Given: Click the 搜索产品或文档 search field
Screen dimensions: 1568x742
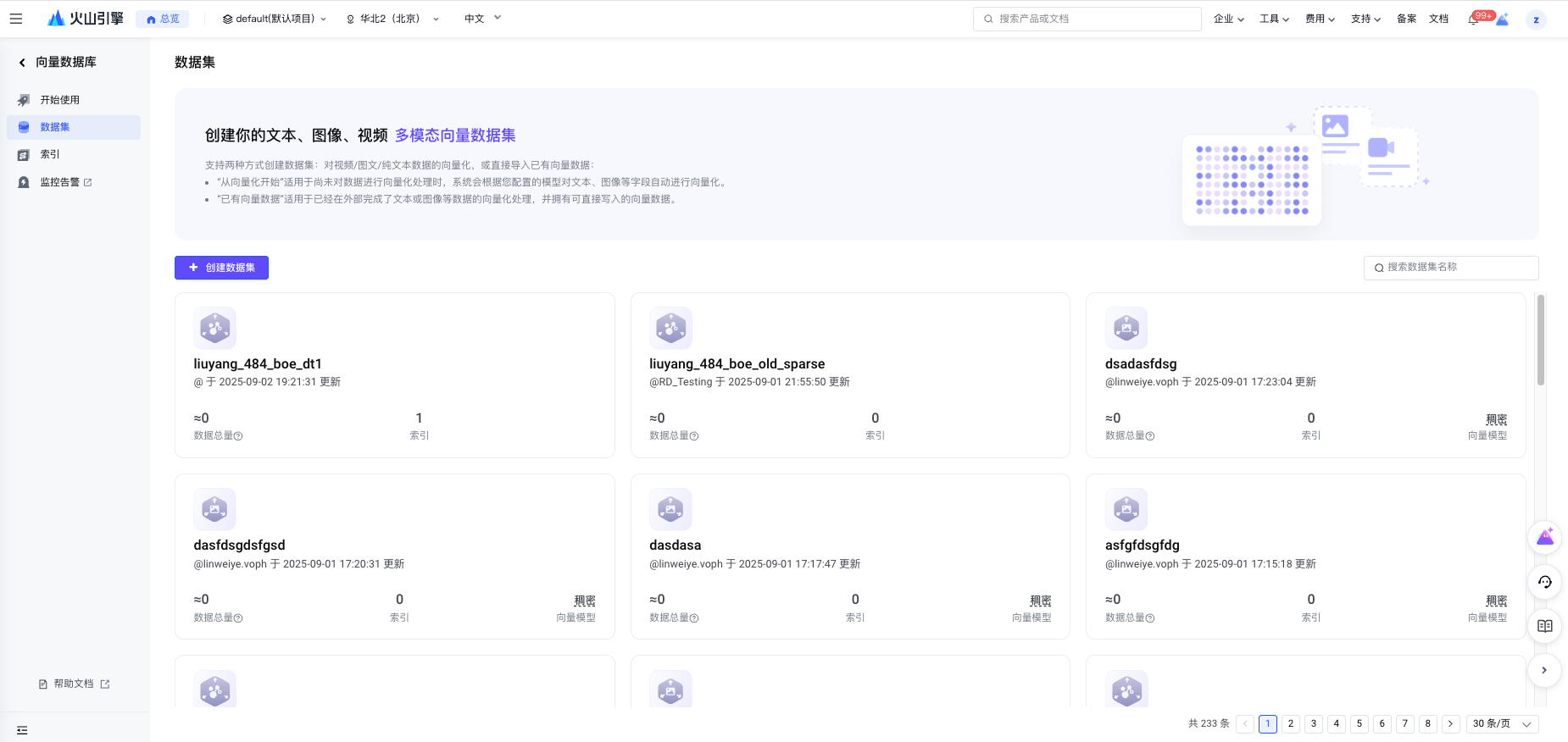Looking at the screenshot, I should click(1087, 19).
